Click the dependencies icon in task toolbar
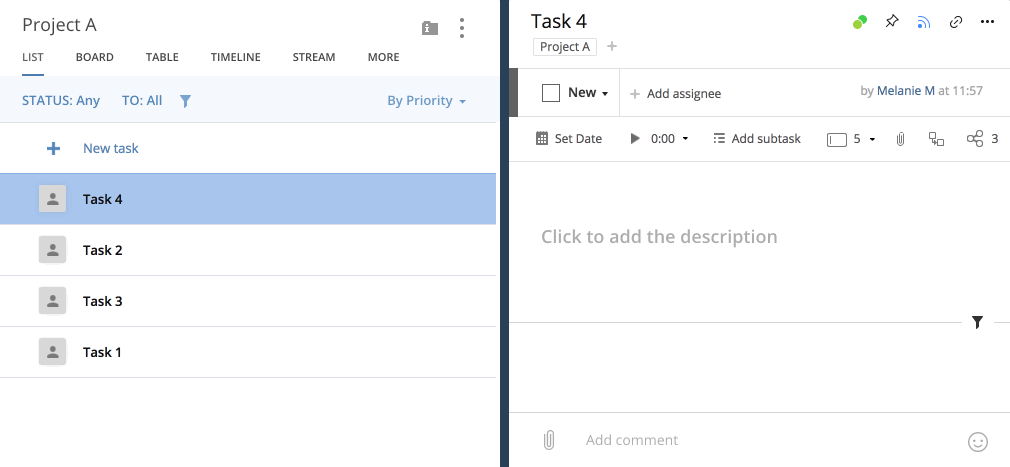The height and width of the screenshot is (467, 1010). (936, 139)
